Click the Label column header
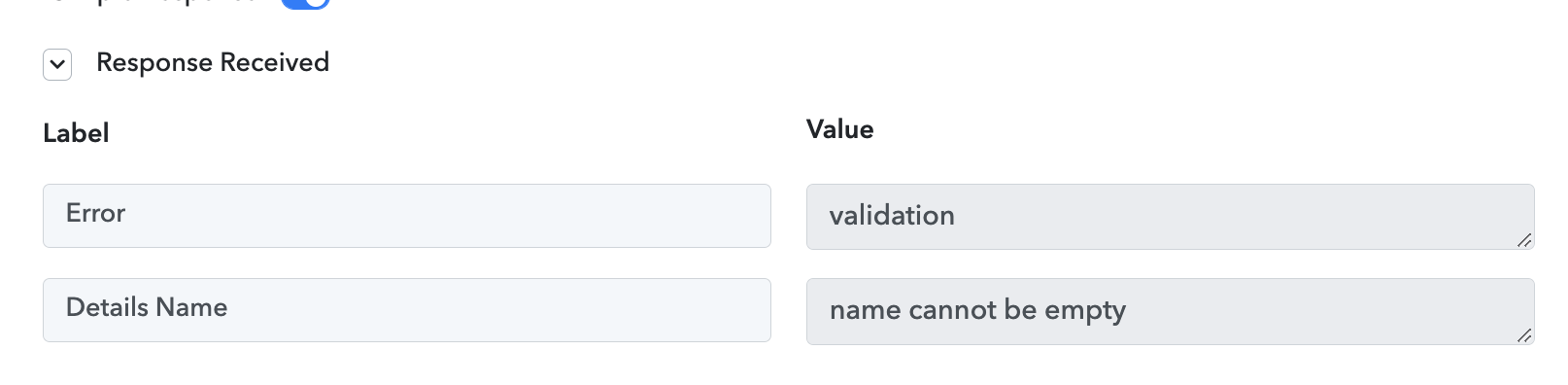Screen dimensions: 1568x385 (76, 133)
